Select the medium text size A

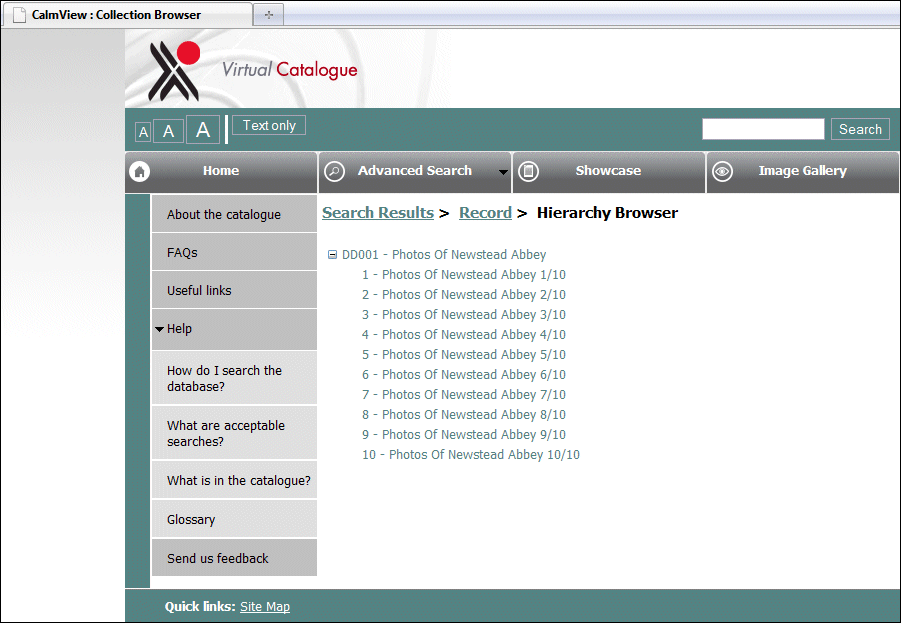pyautogui.click(x=168, y=130)
